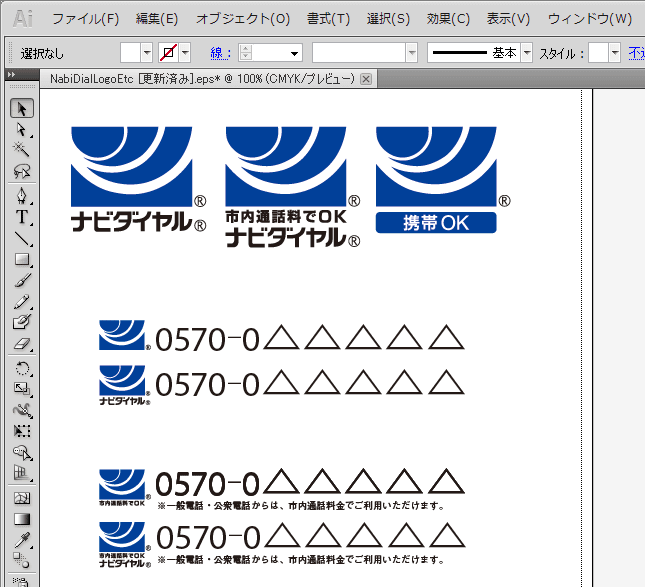Open the 書式(T) menu
Image resolution: width=645 pixels, height=587 pixels.
click(x=328, y=19)
